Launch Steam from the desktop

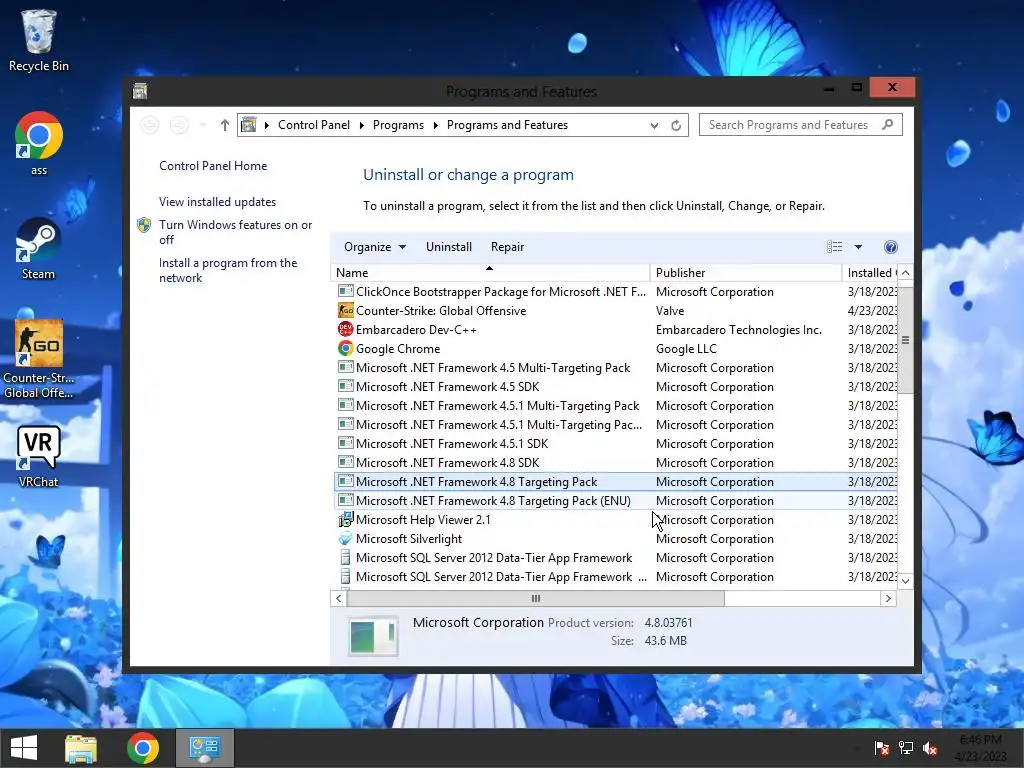39,248
